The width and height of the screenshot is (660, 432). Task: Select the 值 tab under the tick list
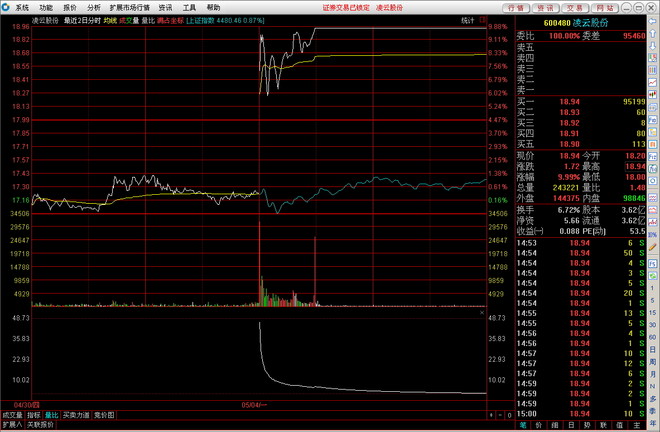[620, 425]
